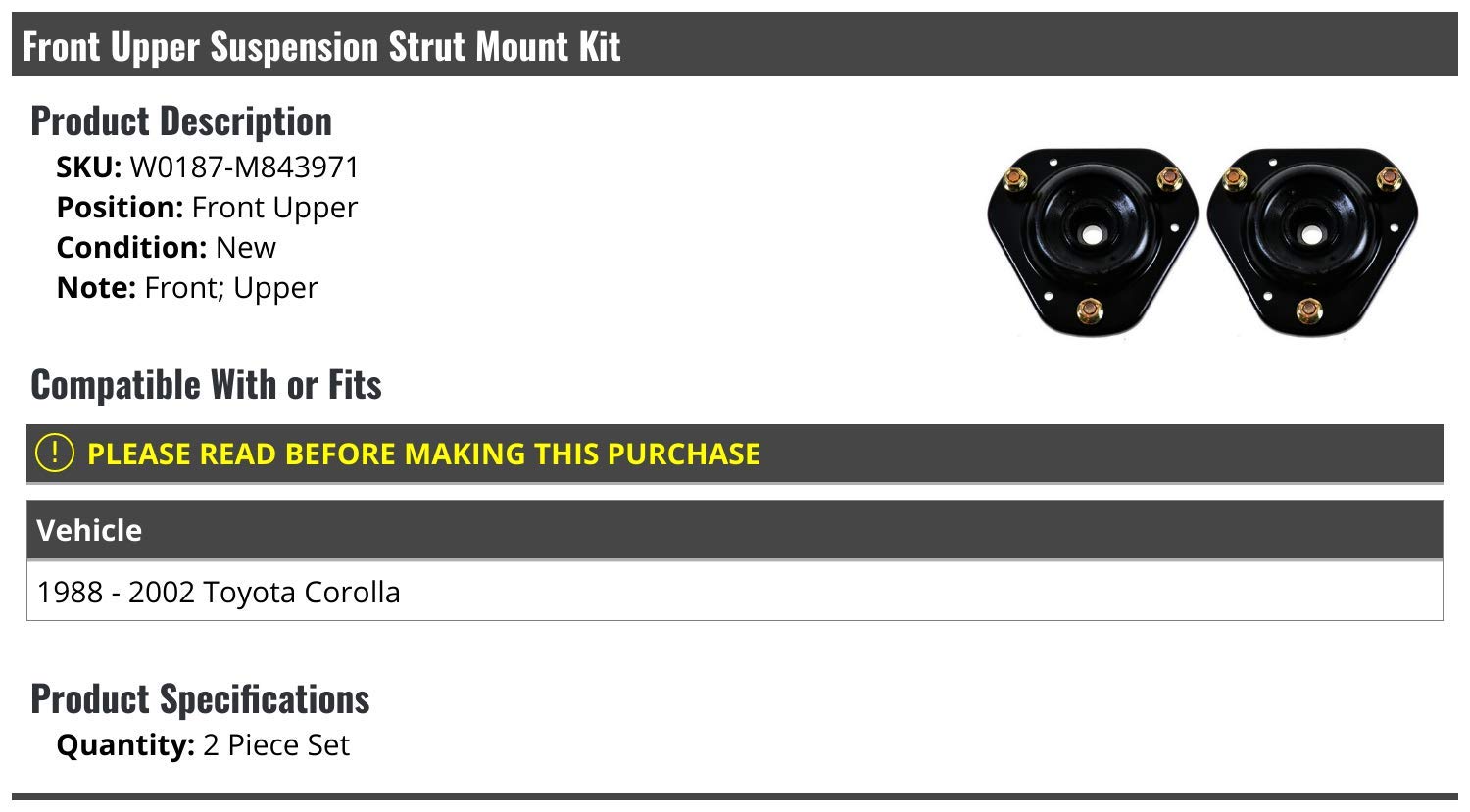The height and width of the screenshot is (812, 1470).
Task: Click the Product Description heading
Action: [181, 121]
